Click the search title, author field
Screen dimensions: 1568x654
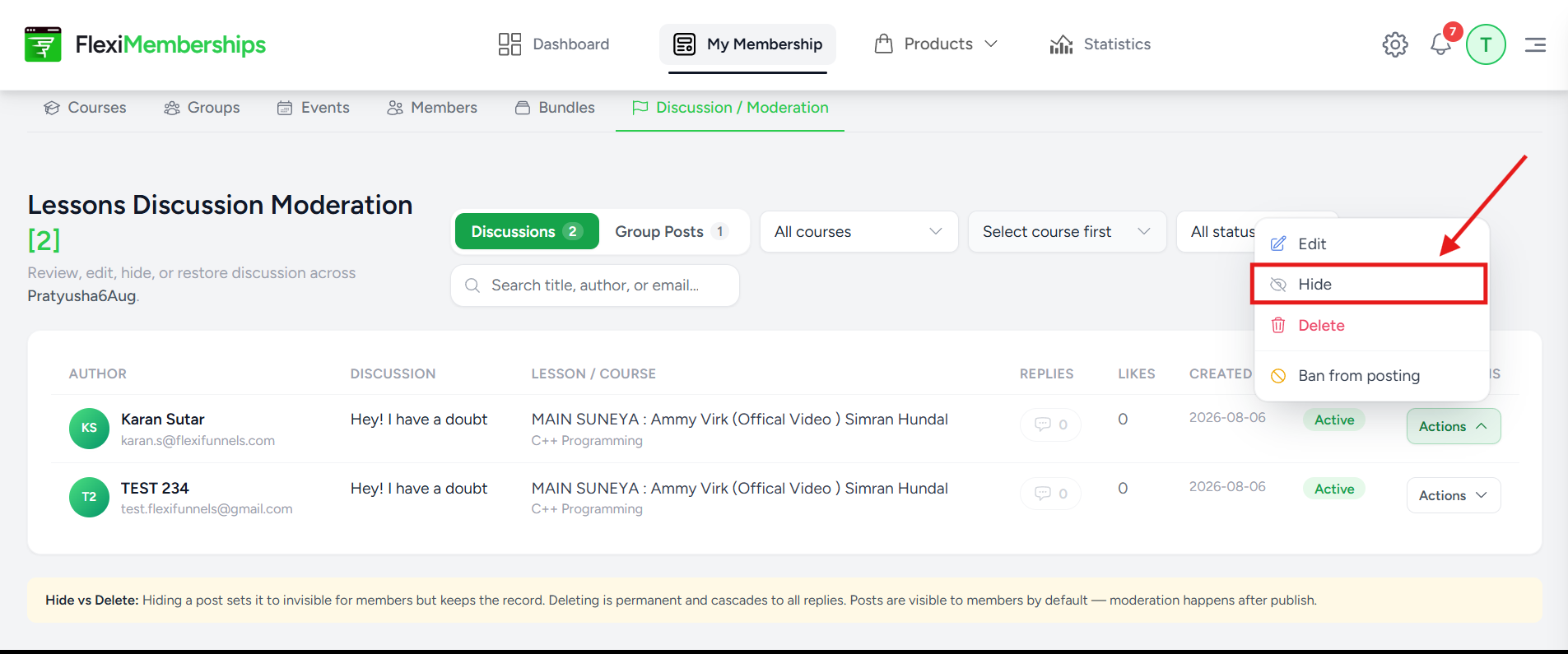[x=595, y=285]
